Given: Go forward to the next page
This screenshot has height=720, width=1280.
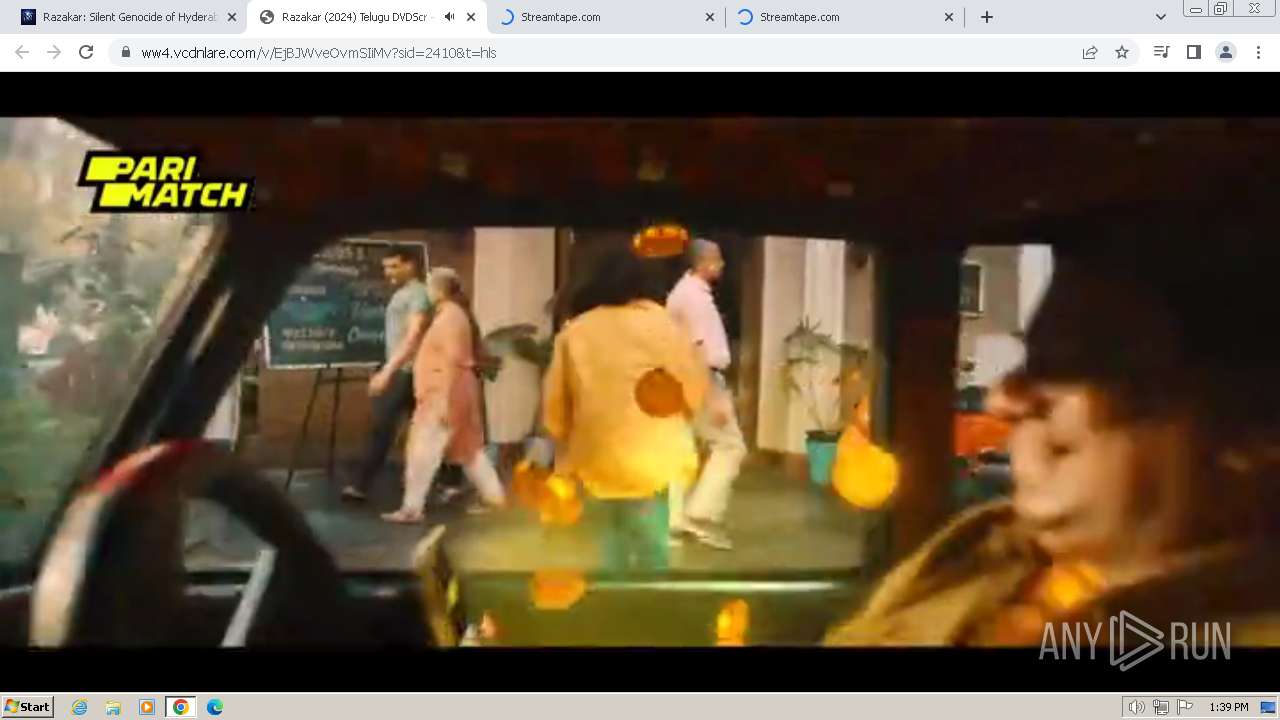Looking at the screenshot, I should tap(54, 52).
